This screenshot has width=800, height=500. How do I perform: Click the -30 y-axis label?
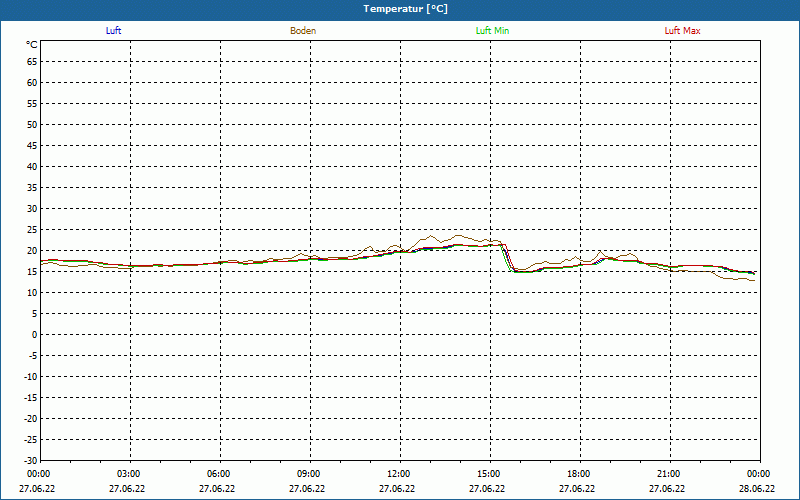[x=31, y=460]
